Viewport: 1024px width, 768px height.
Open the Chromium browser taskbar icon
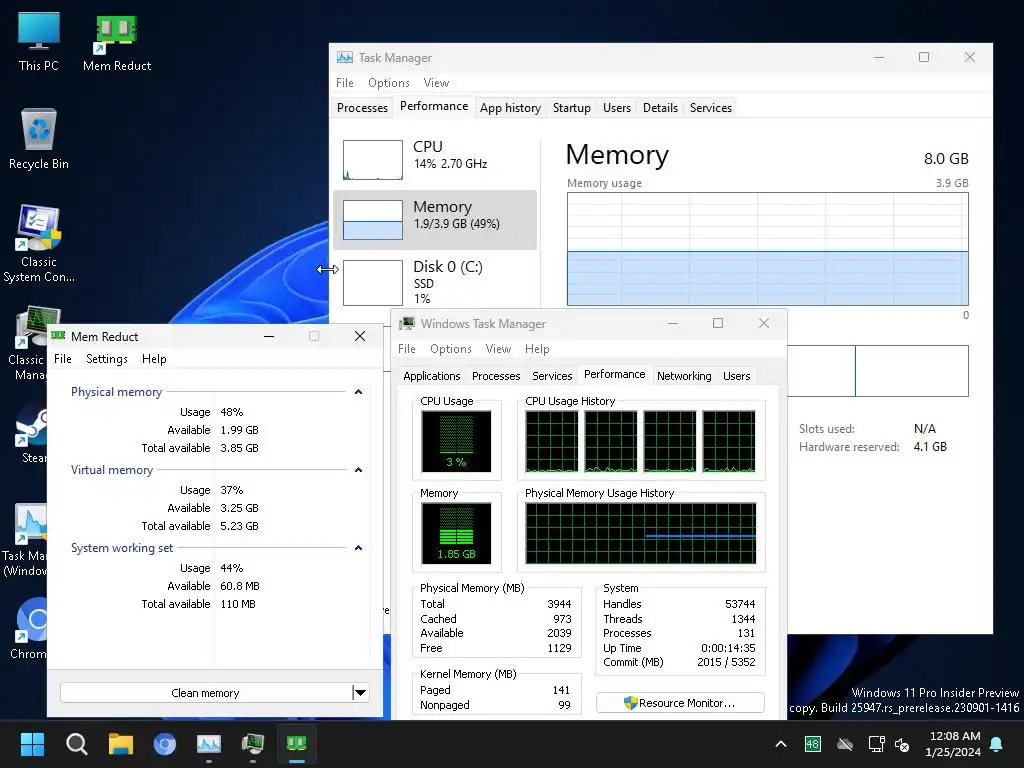pyautogui.click(x=165, y=744)
